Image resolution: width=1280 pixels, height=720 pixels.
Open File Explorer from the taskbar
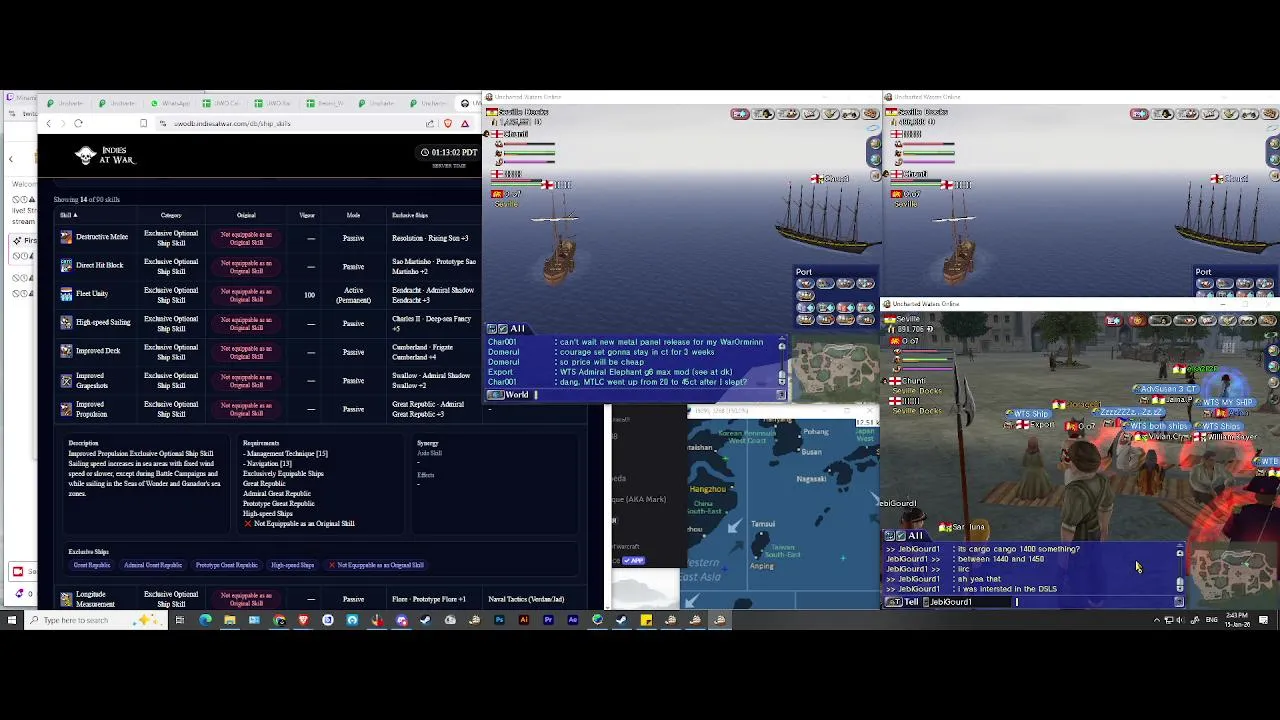(x=229, y=620)
